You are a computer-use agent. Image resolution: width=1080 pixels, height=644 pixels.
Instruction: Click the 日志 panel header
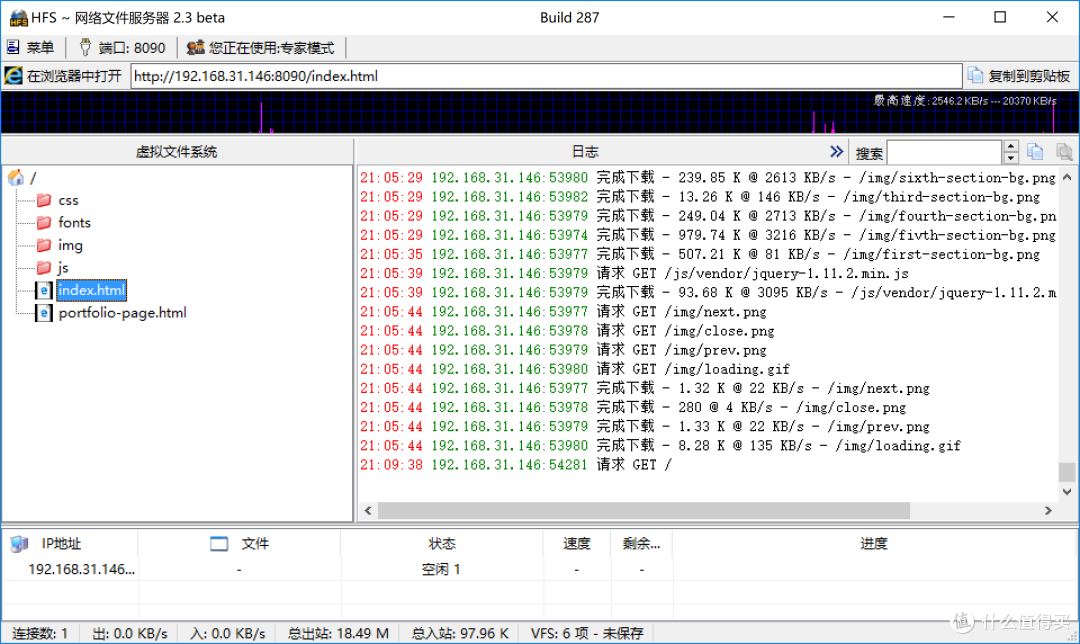coord(585,152)
